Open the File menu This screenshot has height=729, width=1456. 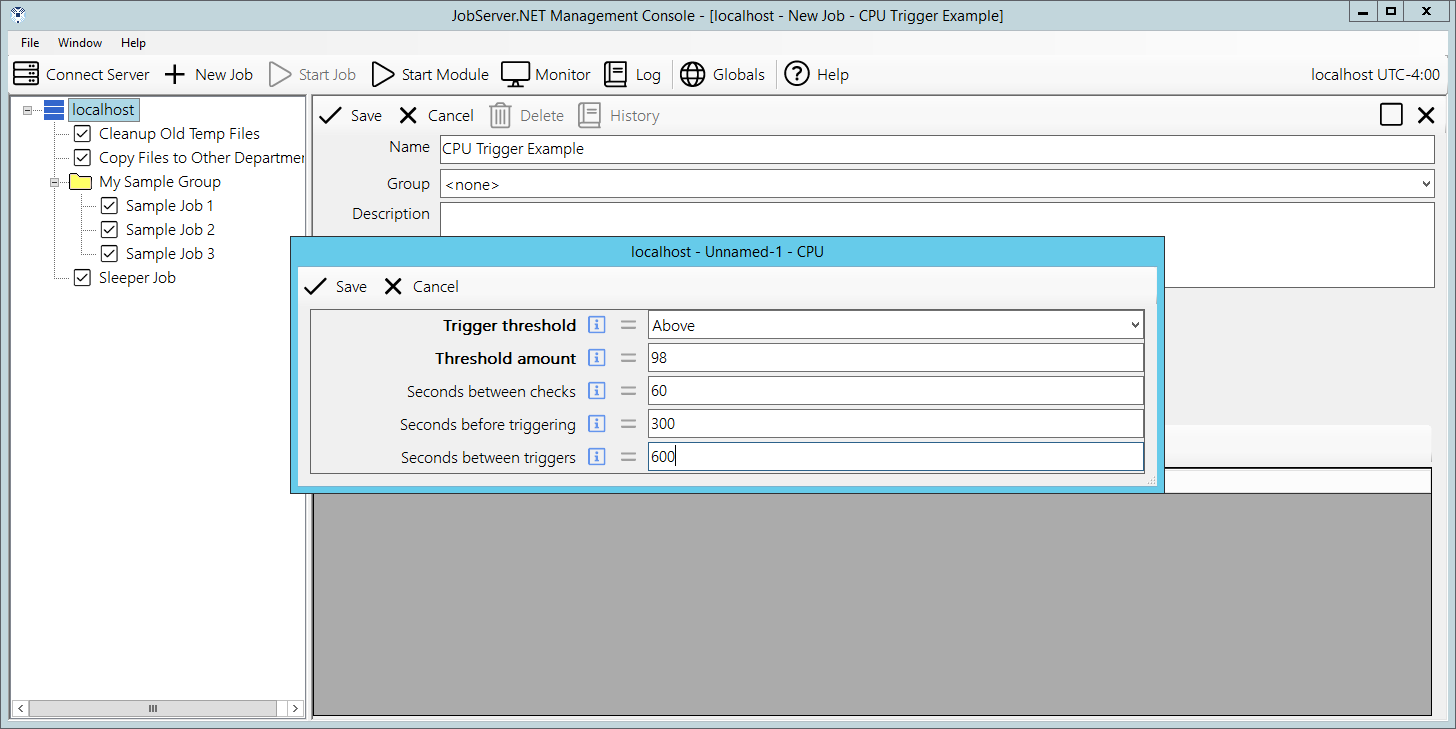point(30,43)
